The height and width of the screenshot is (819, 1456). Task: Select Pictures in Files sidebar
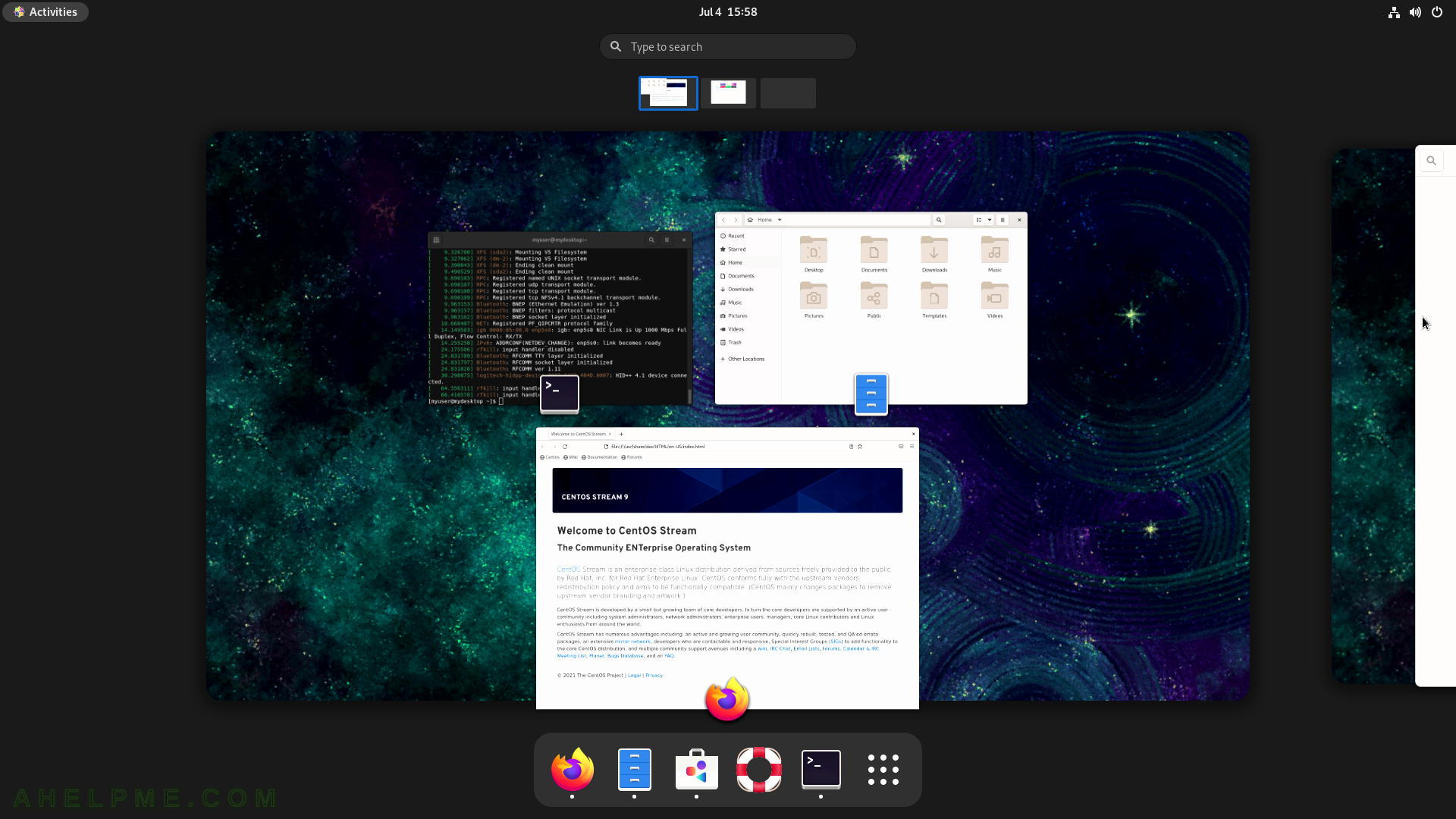748,315
